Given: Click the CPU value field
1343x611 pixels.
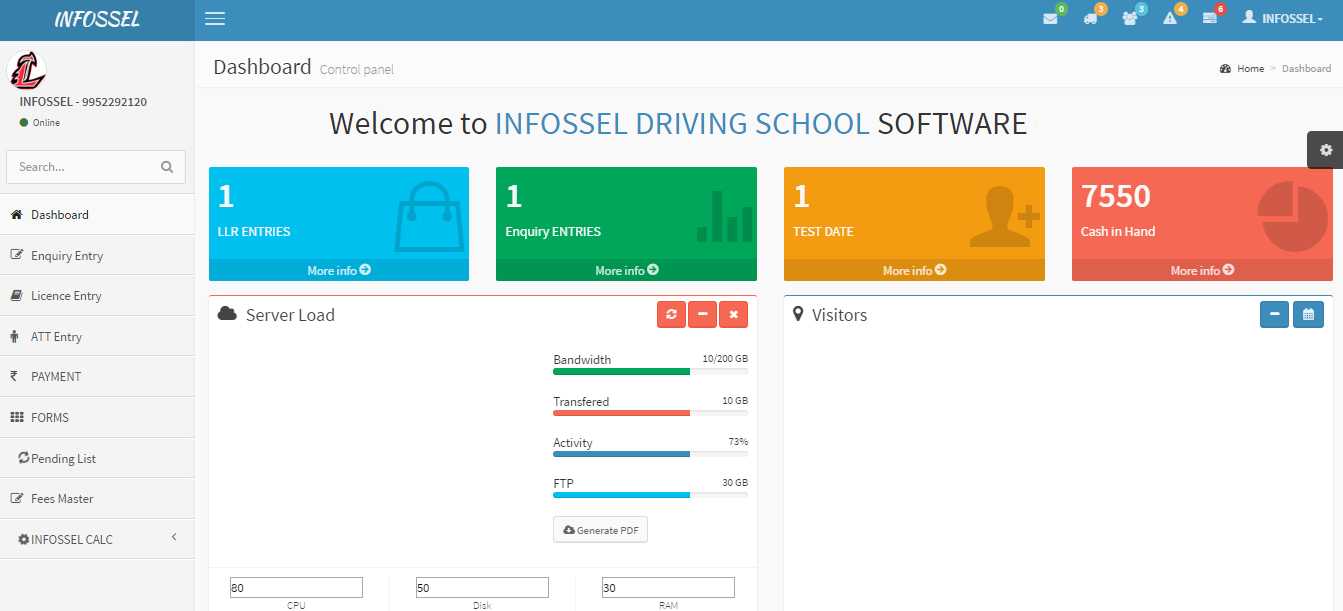Looking at the screenshot, I should (296, 588).
